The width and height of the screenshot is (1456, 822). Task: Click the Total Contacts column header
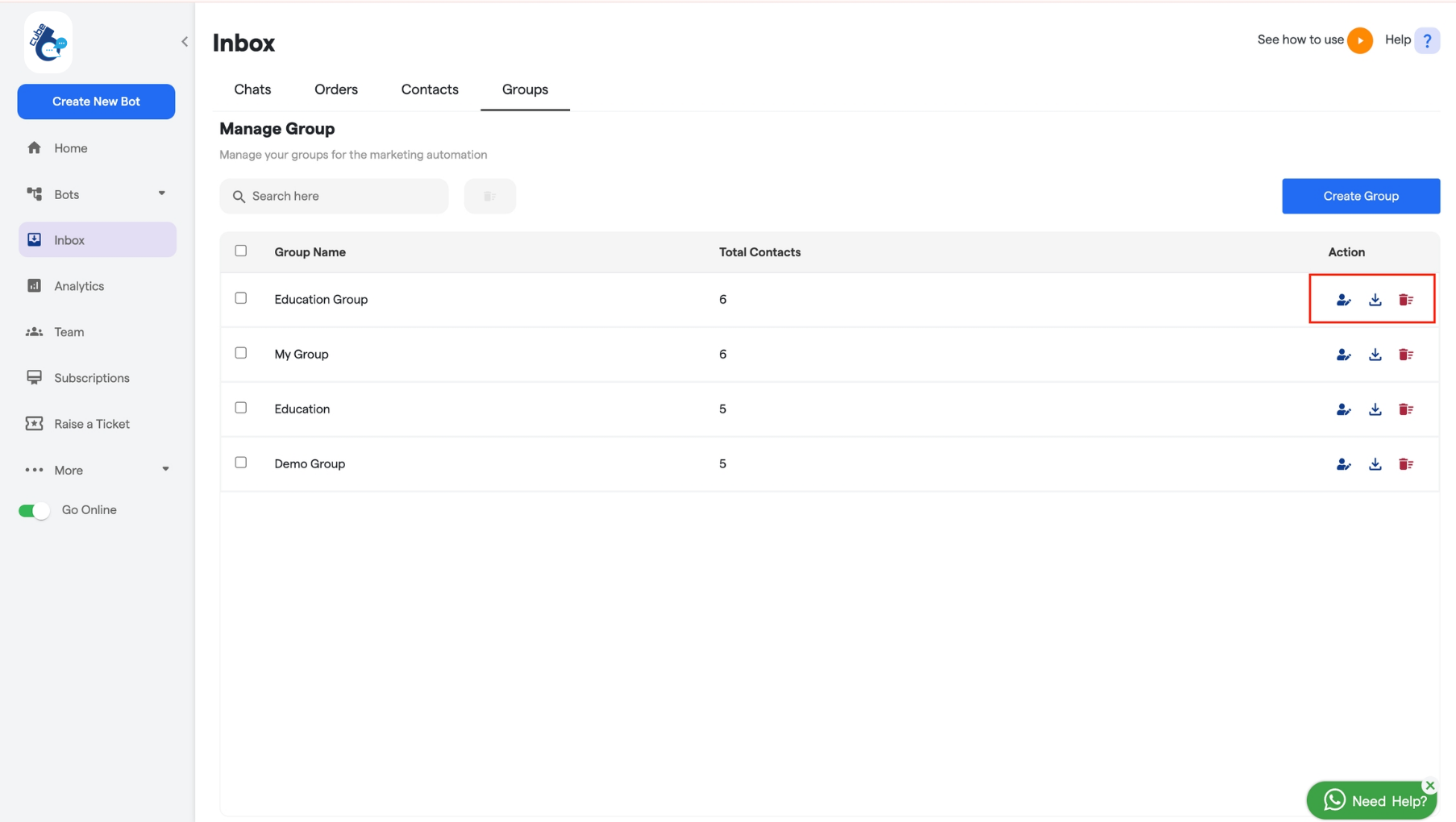(x=759, y=251)
